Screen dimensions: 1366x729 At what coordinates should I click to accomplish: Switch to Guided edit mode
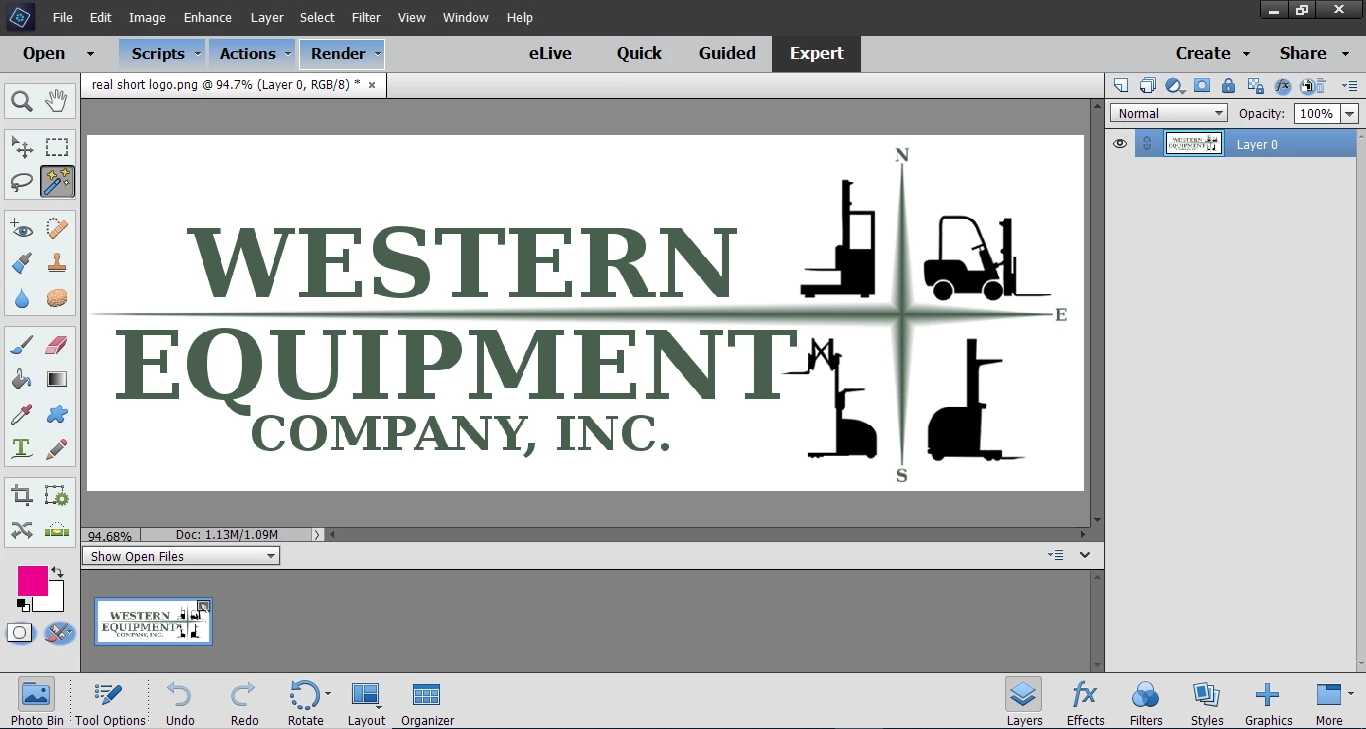click(x=727, y=54)
